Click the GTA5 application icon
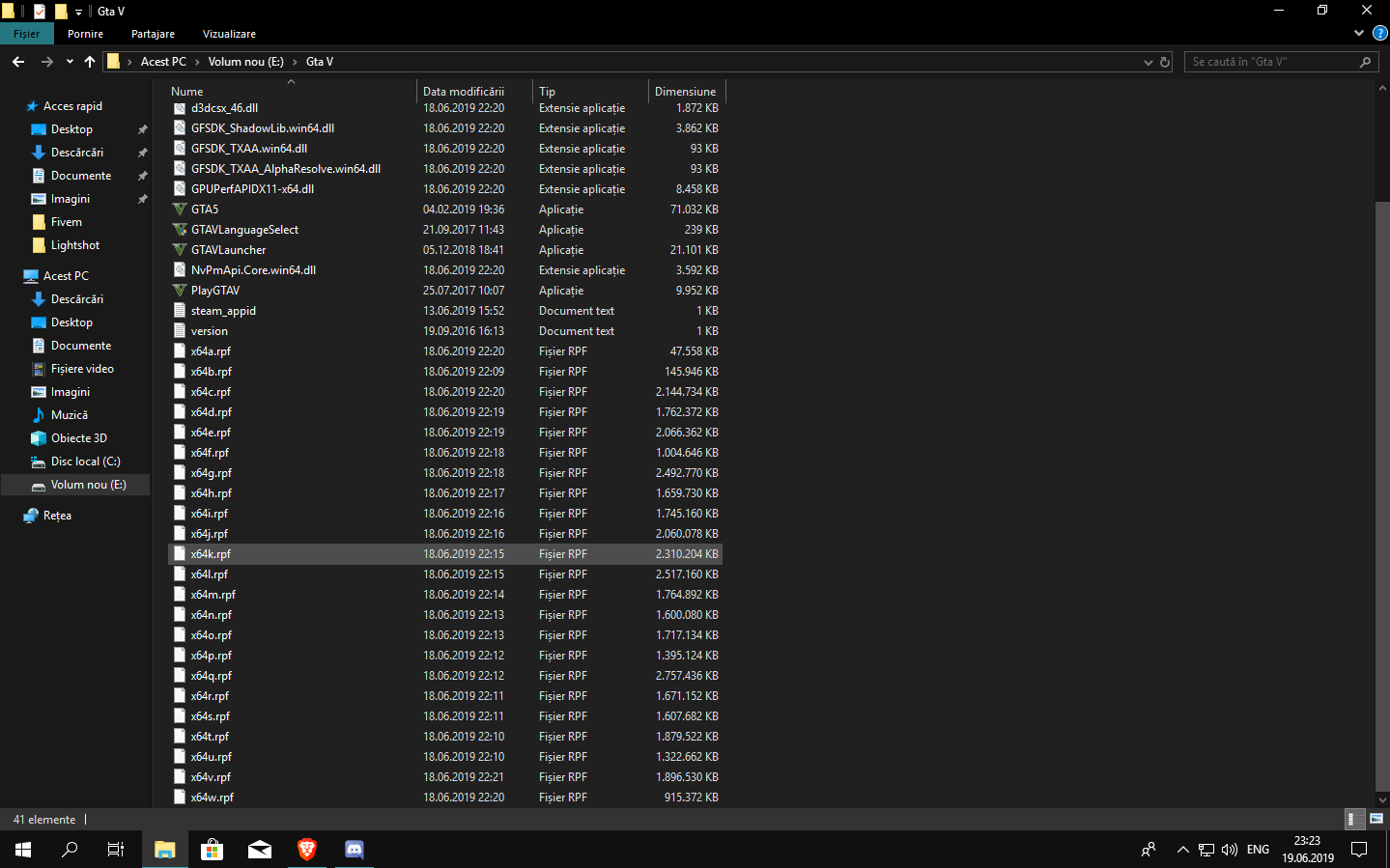This screenshot has width=1390, height=868. [180, 210]
